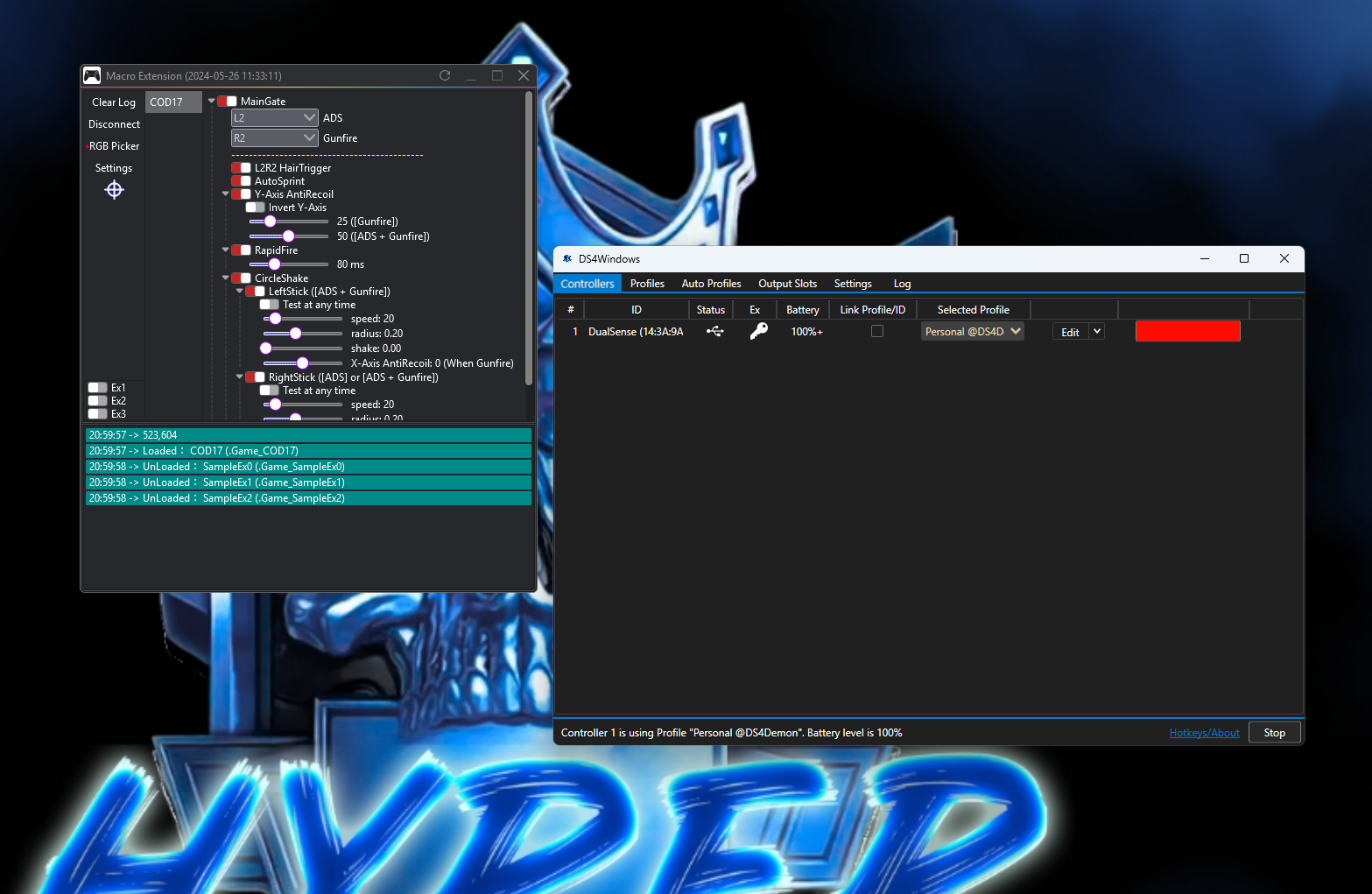
Task: Toggle the AutoSprint switch
Action: coord(241,181)
